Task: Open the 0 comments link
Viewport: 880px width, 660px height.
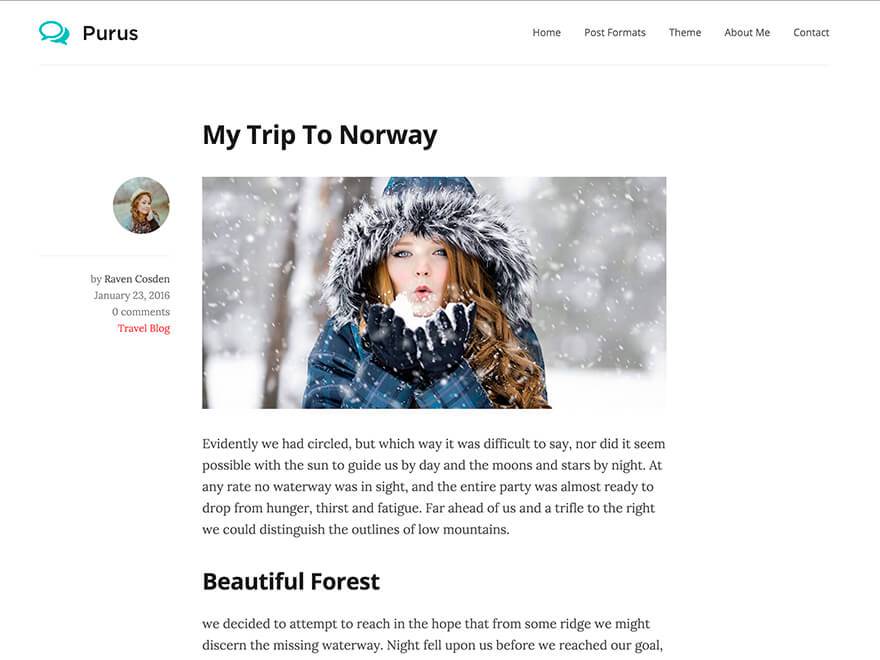Action: tap(141, 312)
